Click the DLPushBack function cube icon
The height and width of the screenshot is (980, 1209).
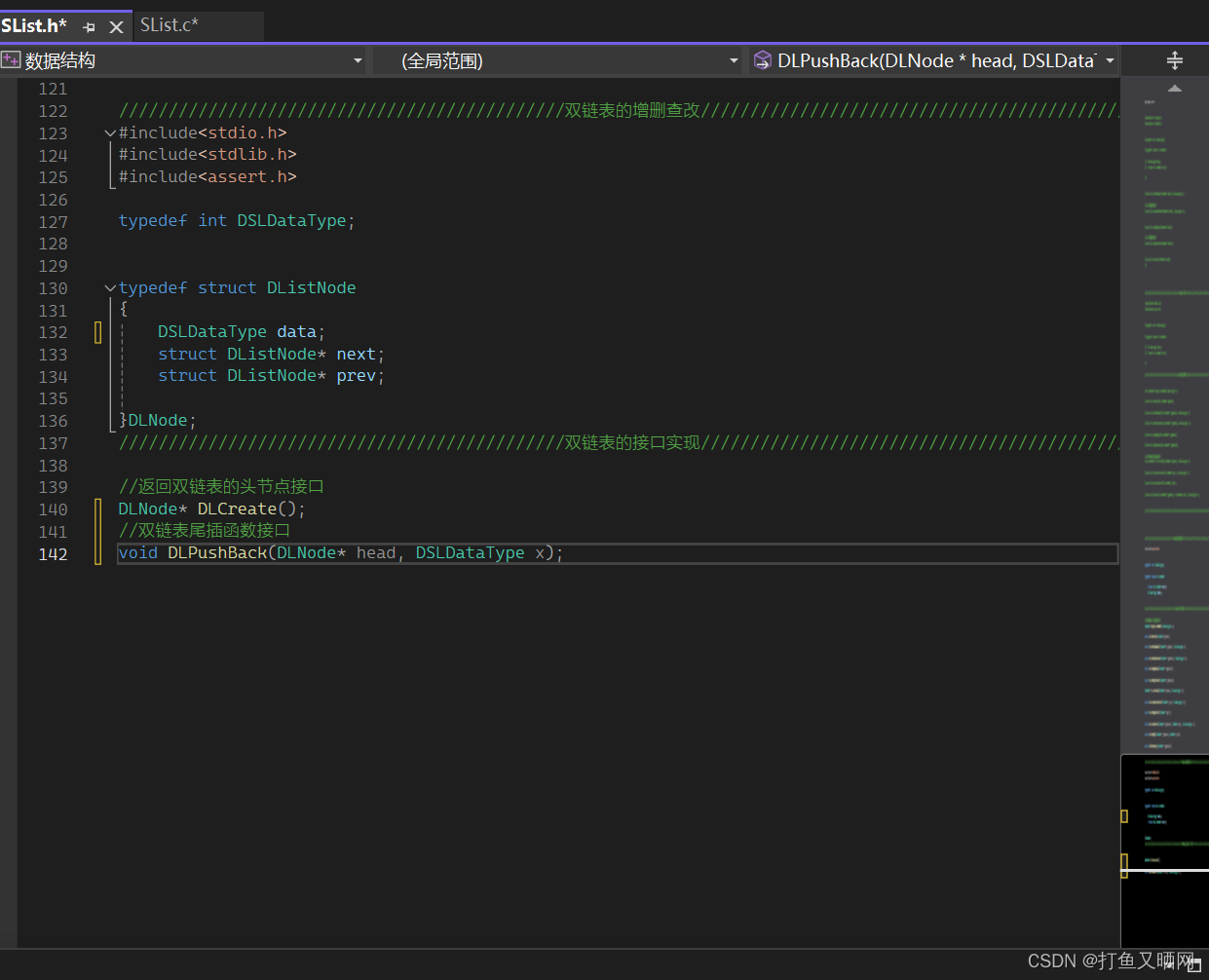pos(763,60)
